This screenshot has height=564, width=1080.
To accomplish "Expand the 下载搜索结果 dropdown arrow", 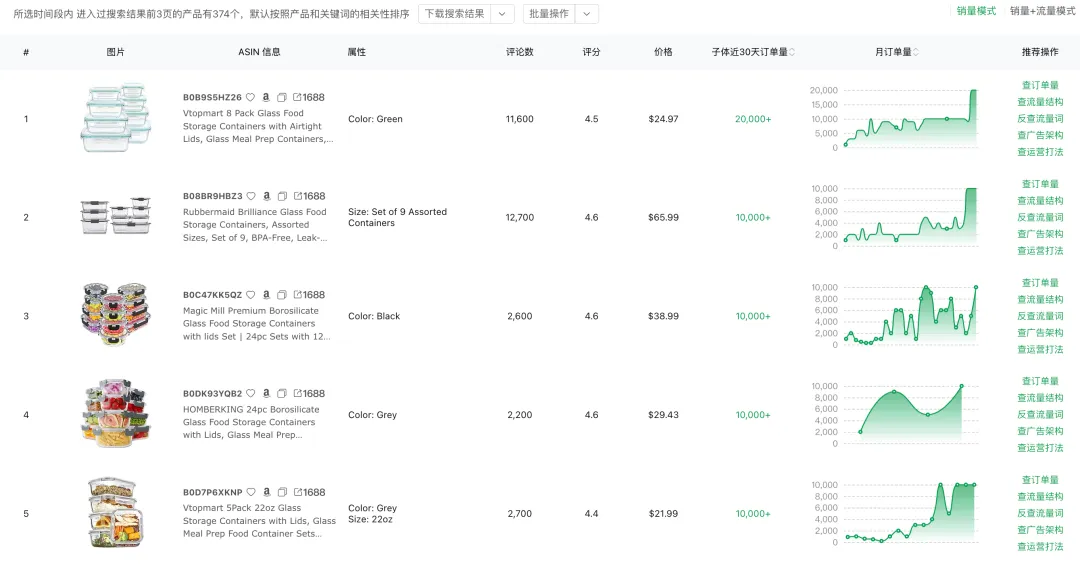I will point(503,14).
